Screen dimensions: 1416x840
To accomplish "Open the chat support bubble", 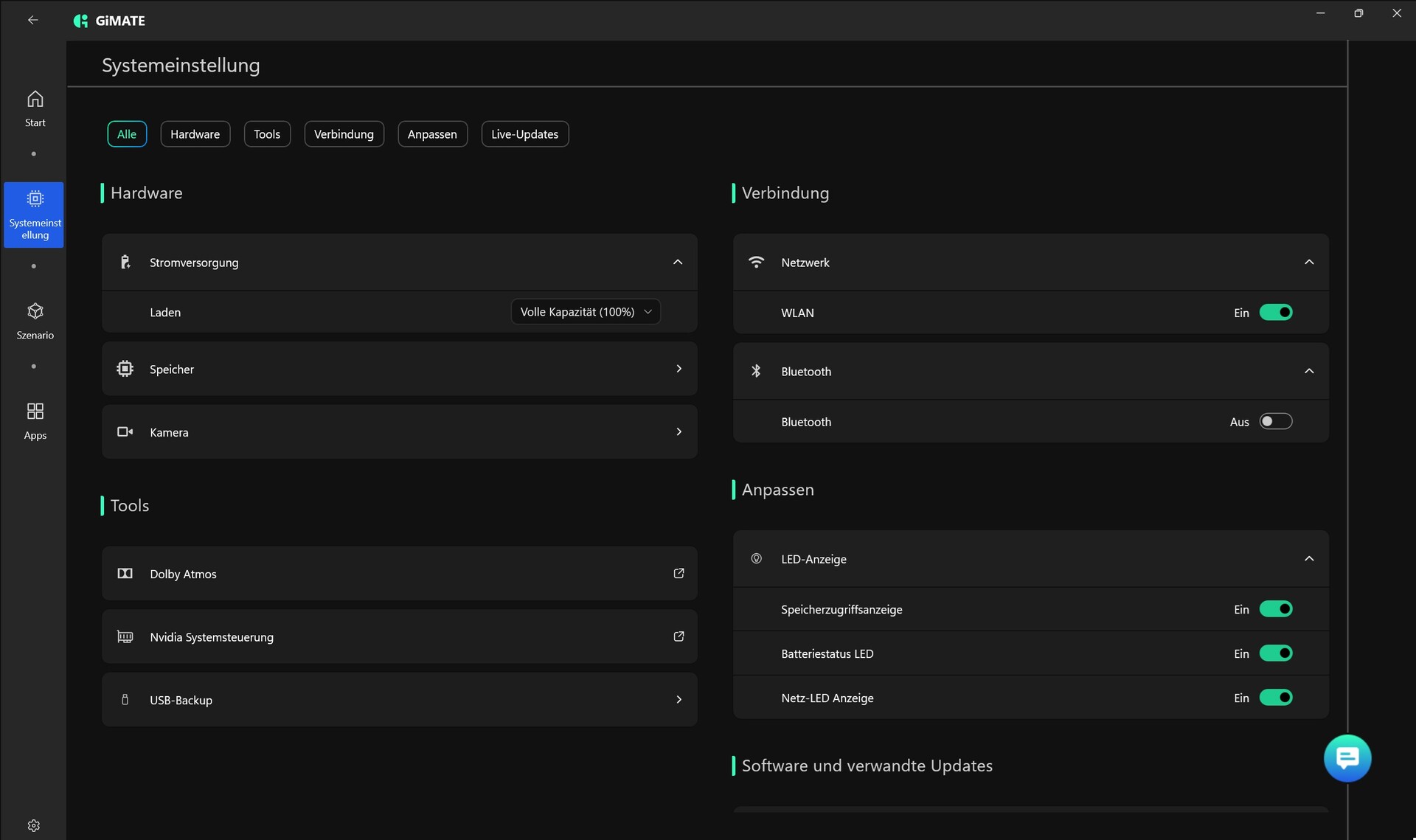I will [x=1347, y=758].
